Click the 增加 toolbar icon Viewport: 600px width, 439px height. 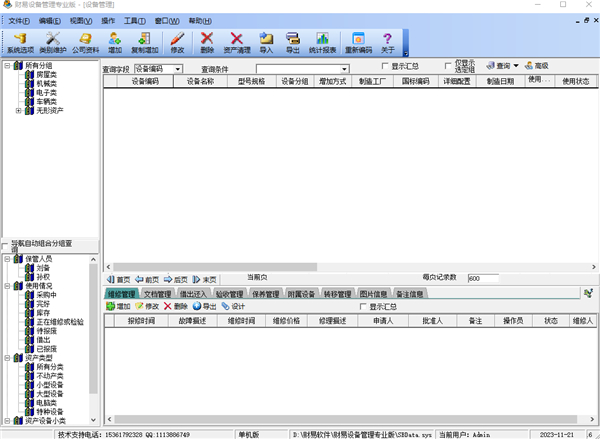point(115,42)
